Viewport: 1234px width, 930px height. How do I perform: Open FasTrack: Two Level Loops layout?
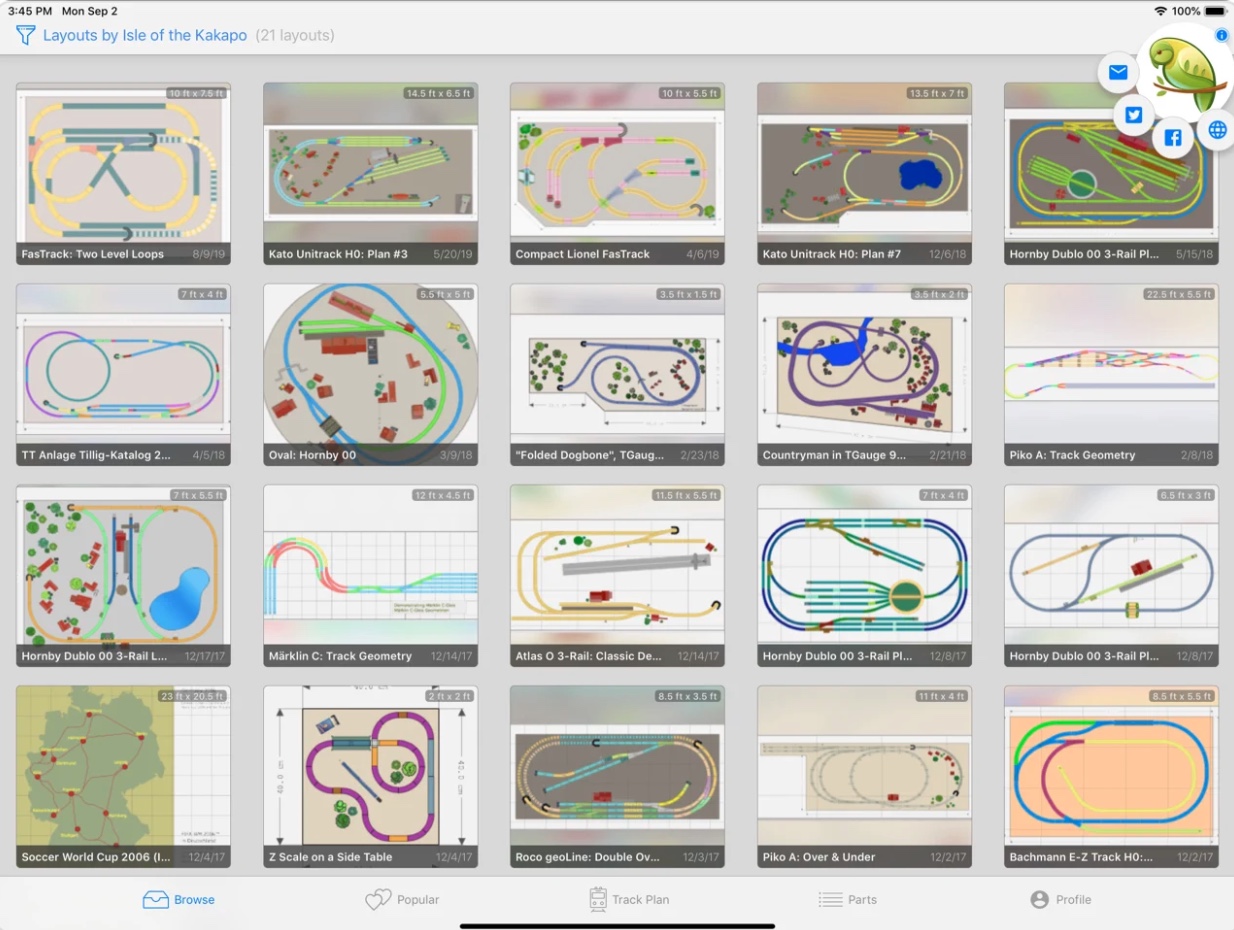pos(123,174)
